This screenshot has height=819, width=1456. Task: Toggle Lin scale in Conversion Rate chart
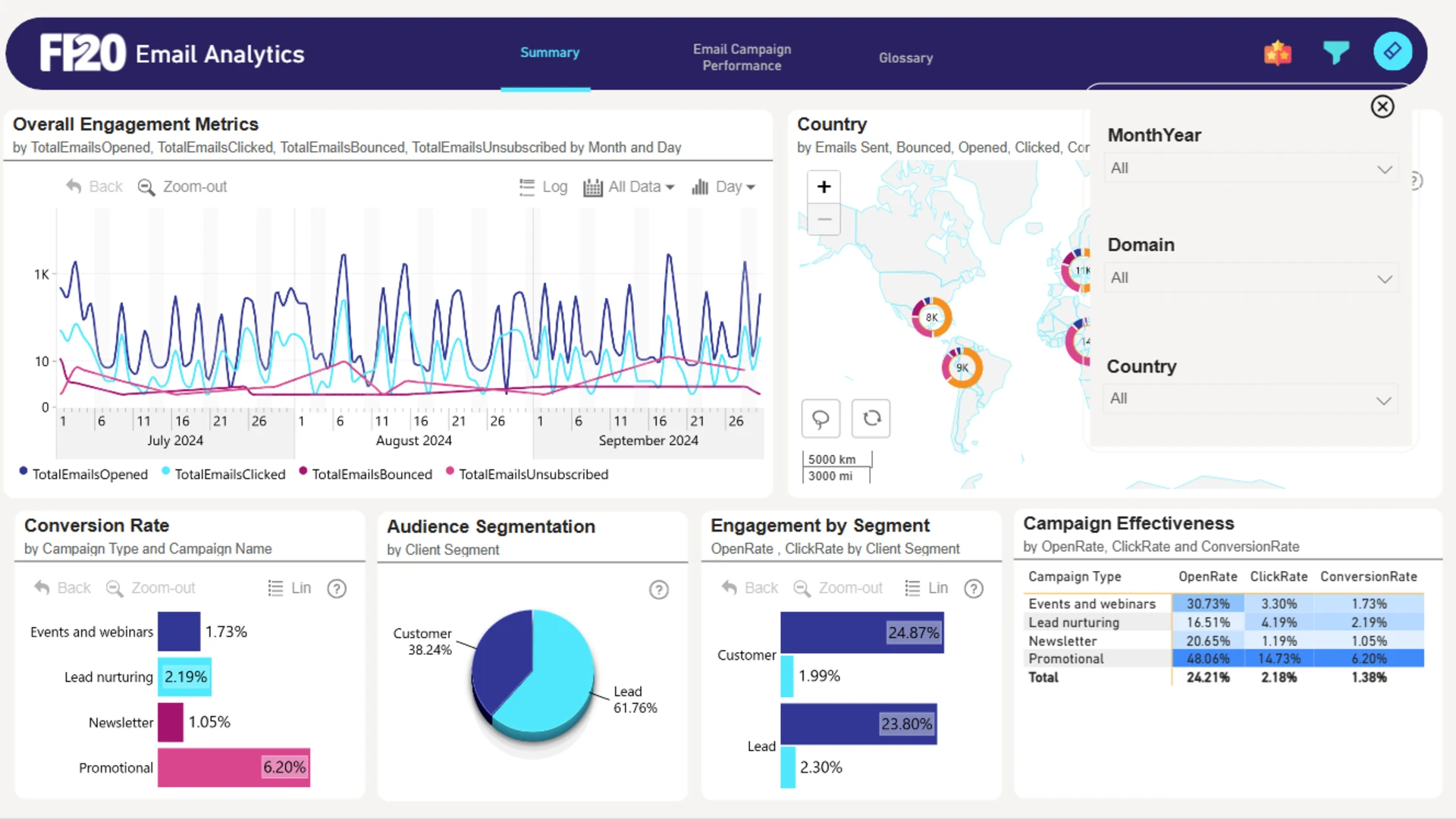pos(289,588)
